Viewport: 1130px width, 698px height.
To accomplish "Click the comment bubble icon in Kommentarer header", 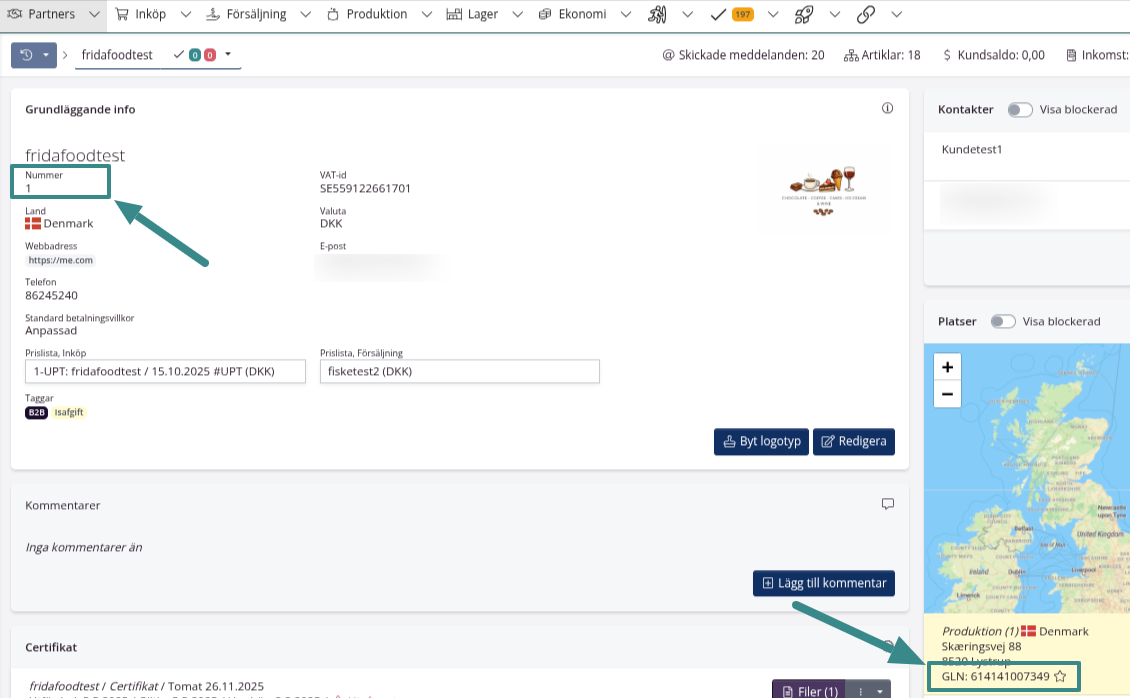I will pos(887,504).
